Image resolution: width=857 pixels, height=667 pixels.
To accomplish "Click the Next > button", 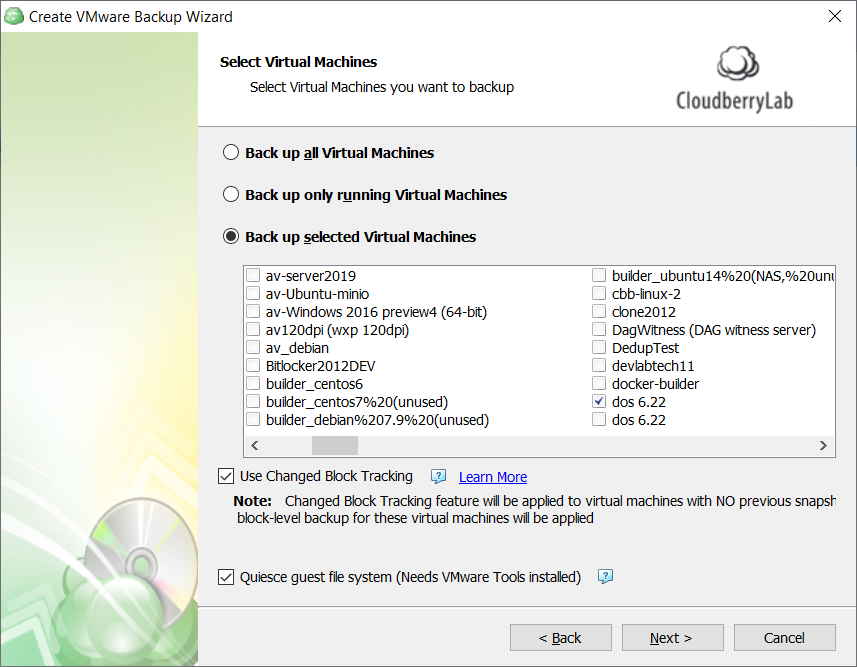I will [x=672, y=638].
